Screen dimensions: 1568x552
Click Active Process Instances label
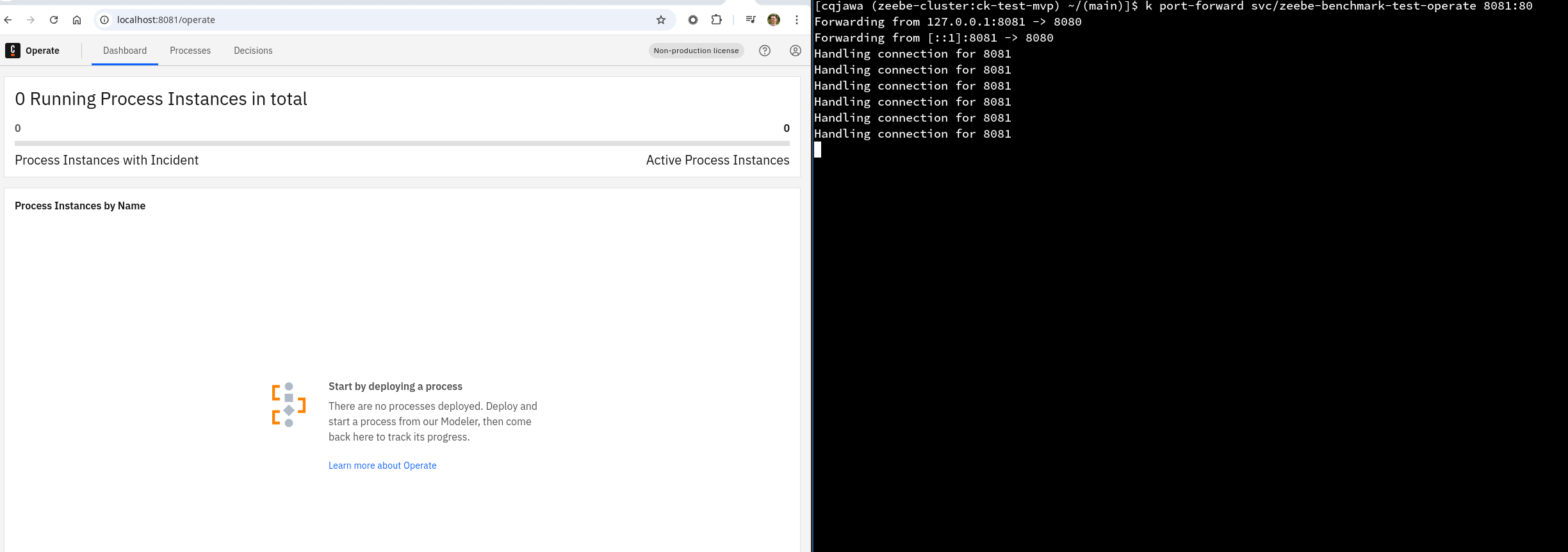(x=717, y=160)
